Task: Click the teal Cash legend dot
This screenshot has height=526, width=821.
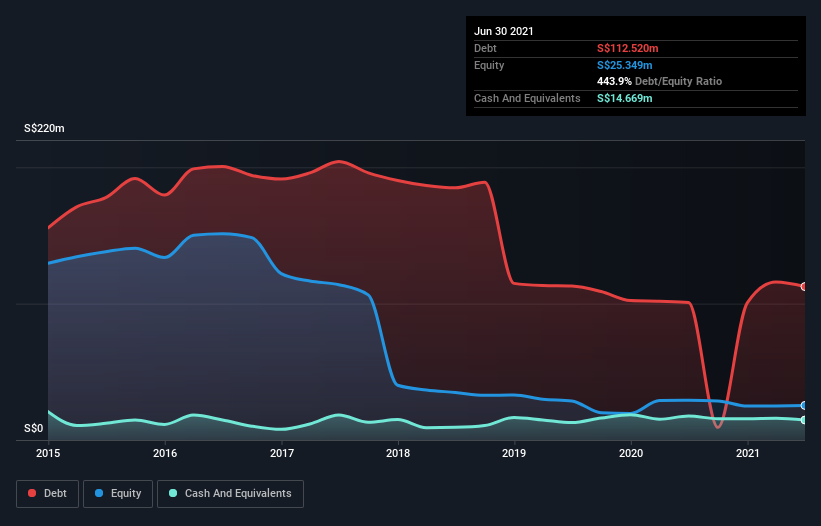Action: pyautogui.click(x=173, y=493)
